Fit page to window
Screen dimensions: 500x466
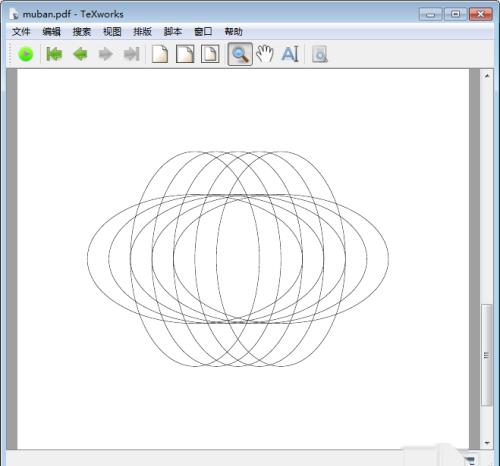click(x=210, y=54)
